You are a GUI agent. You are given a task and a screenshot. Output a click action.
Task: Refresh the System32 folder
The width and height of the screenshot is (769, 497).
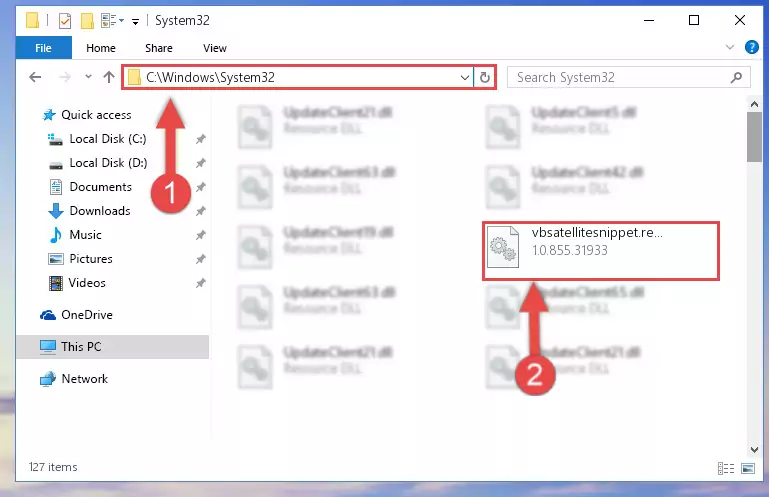pyautogui.click(x=485, y=78)
